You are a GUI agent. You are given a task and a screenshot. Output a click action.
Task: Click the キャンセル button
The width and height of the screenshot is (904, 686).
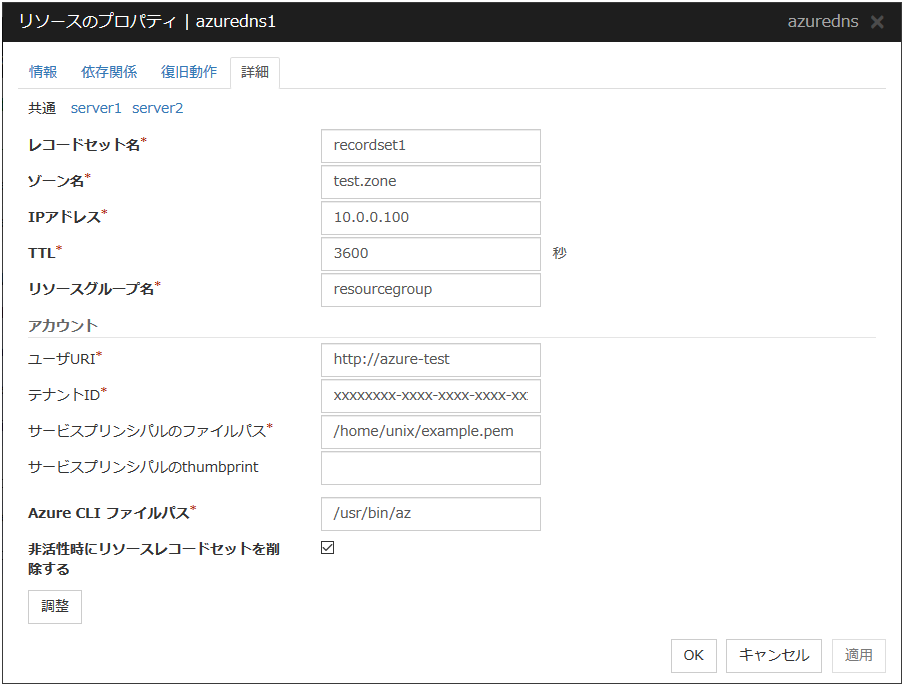tap(774, 655)
